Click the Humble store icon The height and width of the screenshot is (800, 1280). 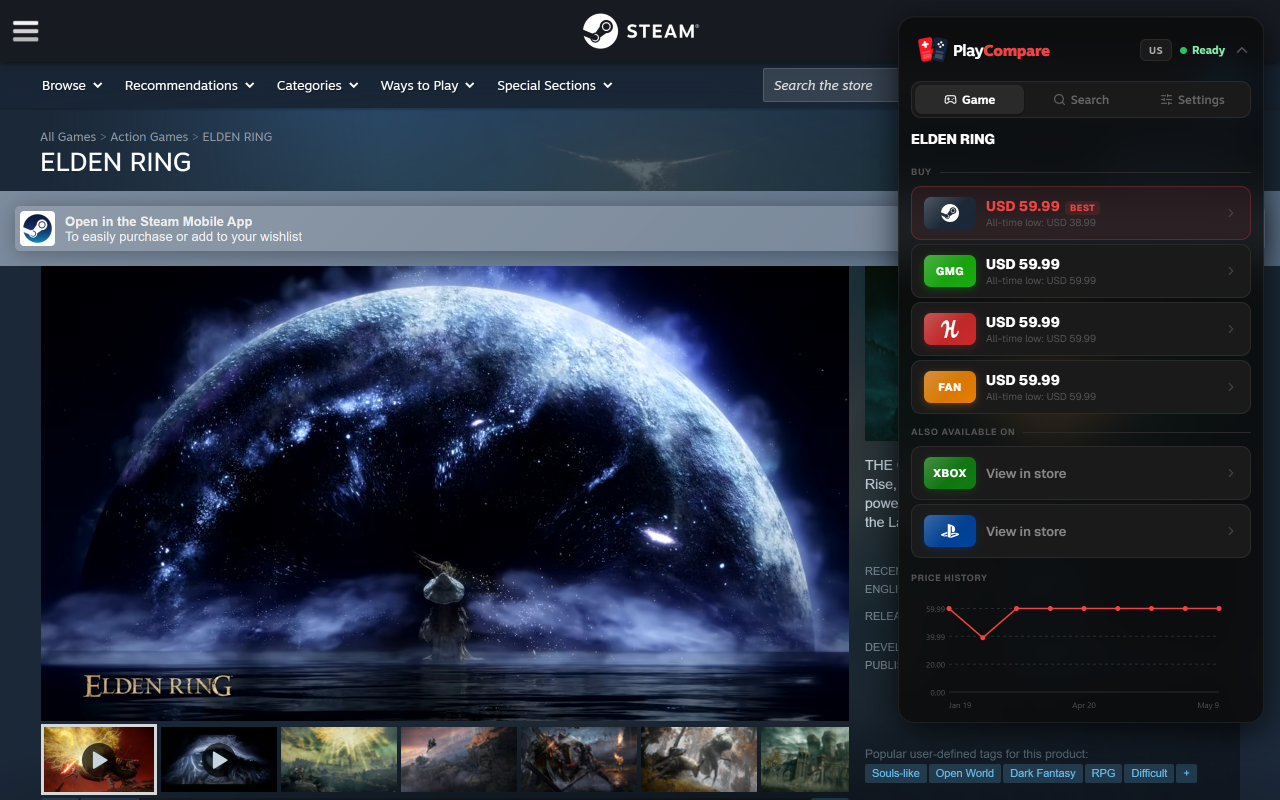pyautogui.click(x=950, y=329)
